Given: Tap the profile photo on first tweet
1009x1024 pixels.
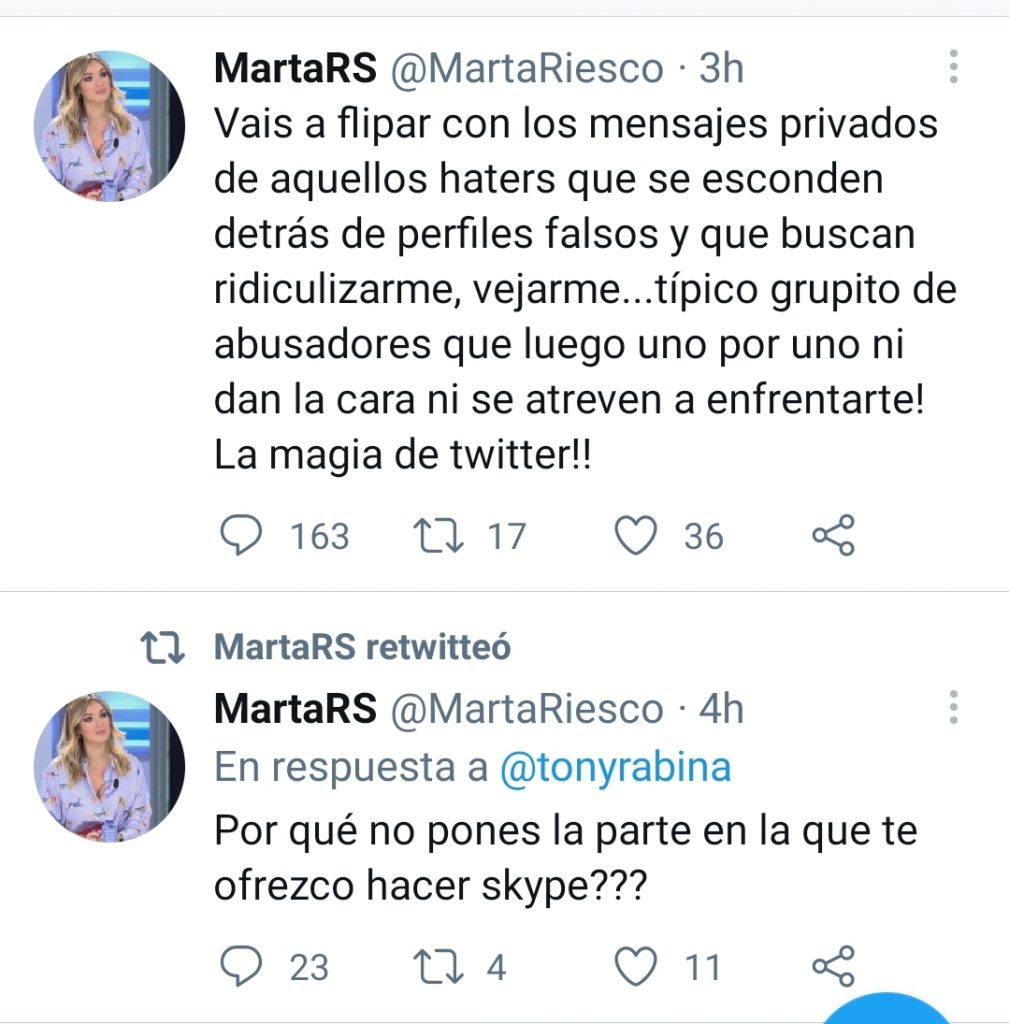Looking at the screenshot, I should (109, 126).
